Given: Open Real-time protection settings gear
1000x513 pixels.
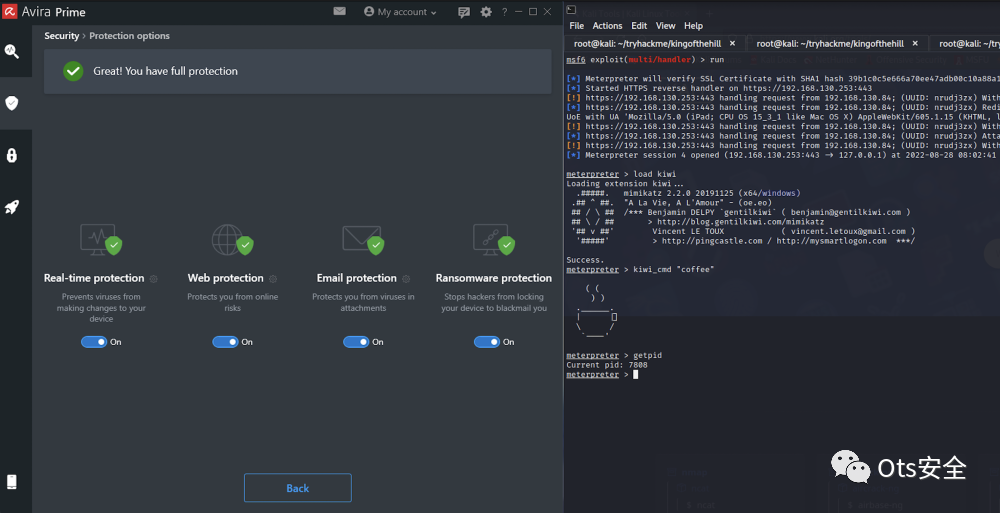Looking at the screenshot, I should (x=153, y=279).
